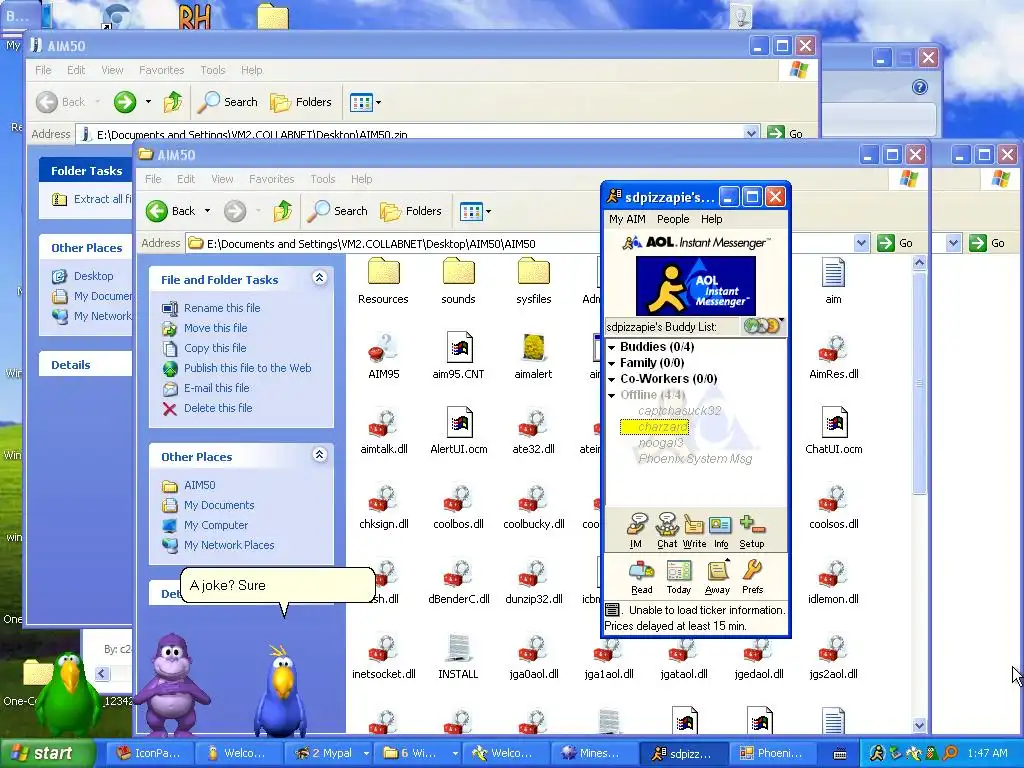Select the sounds folder
1024x768 pixels.
click(x=458, y=281)
